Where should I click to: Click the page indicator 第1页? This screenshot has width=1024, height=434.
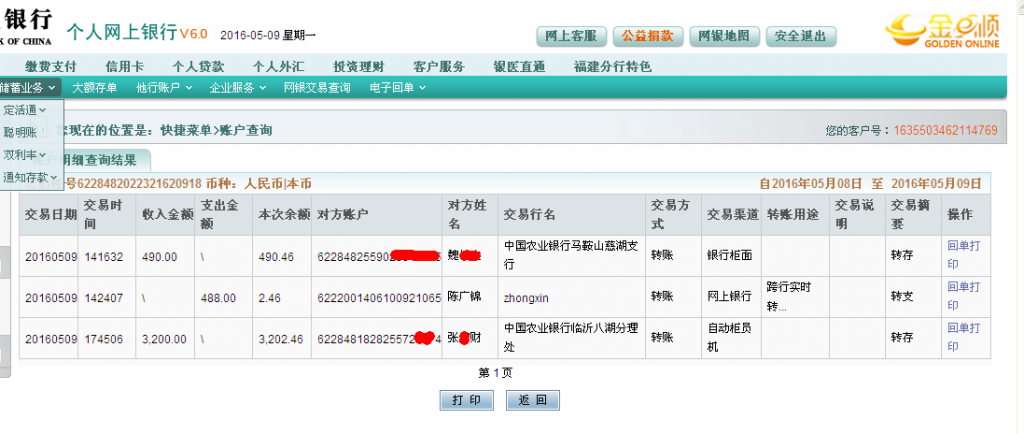coord(496,373)
